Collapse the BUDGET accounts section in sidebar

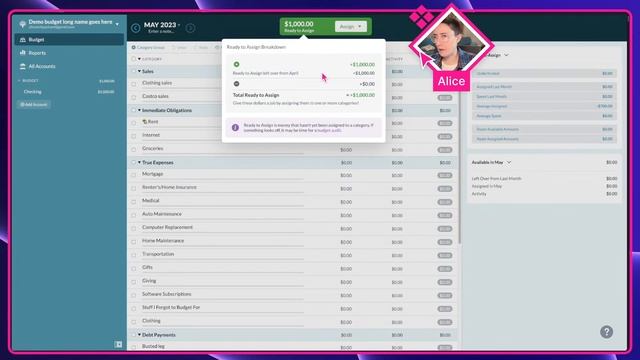[19, 80]
